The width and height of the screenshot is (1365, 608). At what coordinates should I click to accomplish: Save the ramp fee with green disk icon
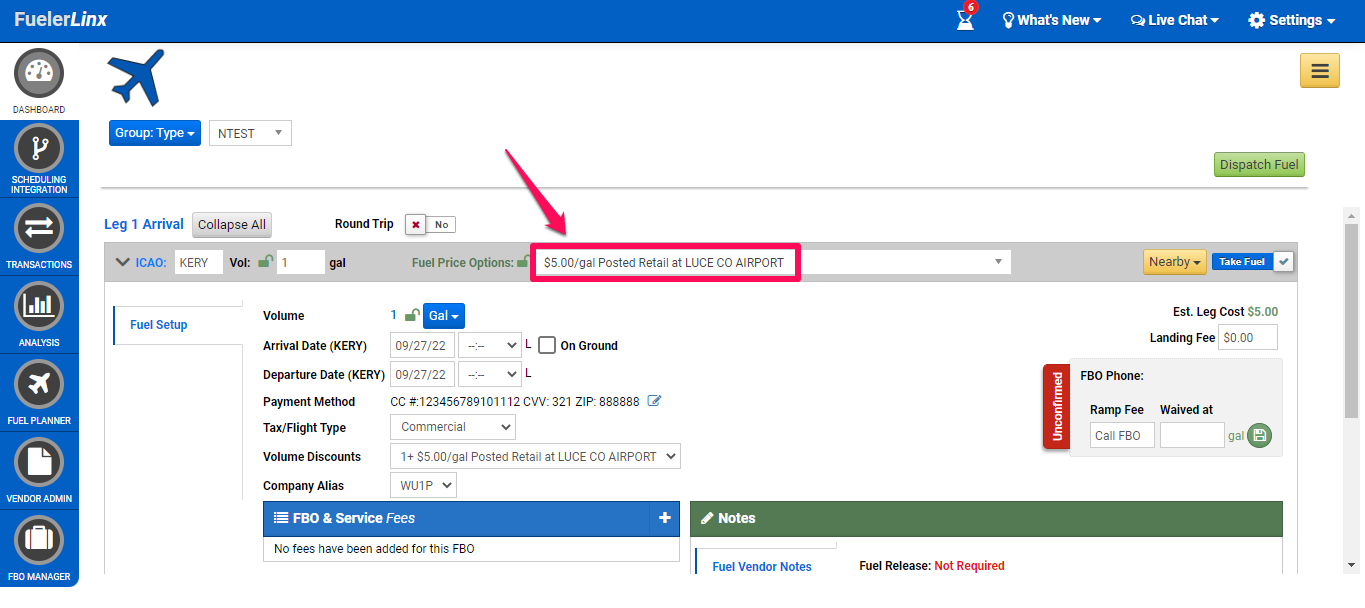tap(1259, 435)
